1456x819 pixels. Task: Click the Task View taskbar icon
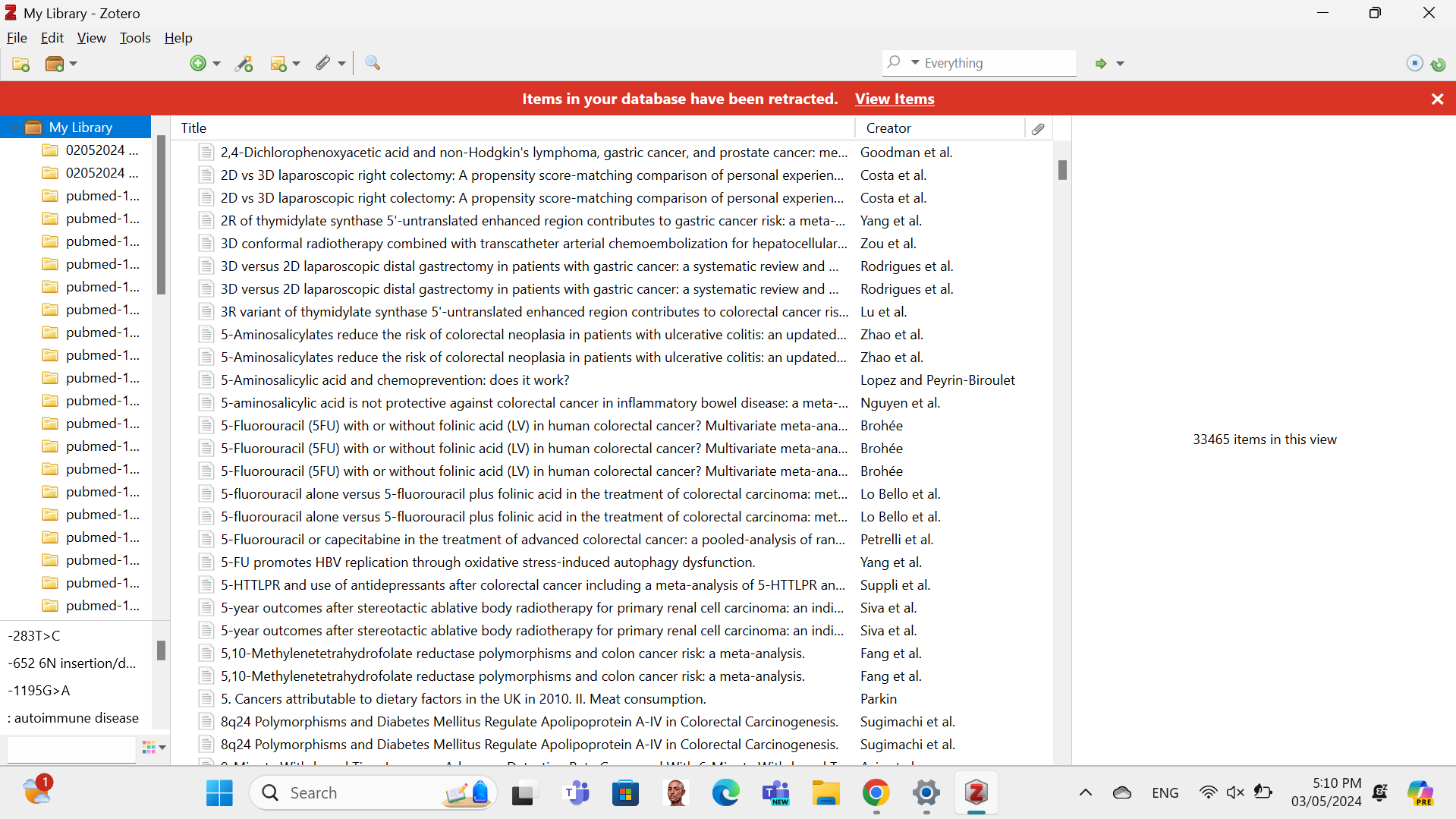(524, 793)
